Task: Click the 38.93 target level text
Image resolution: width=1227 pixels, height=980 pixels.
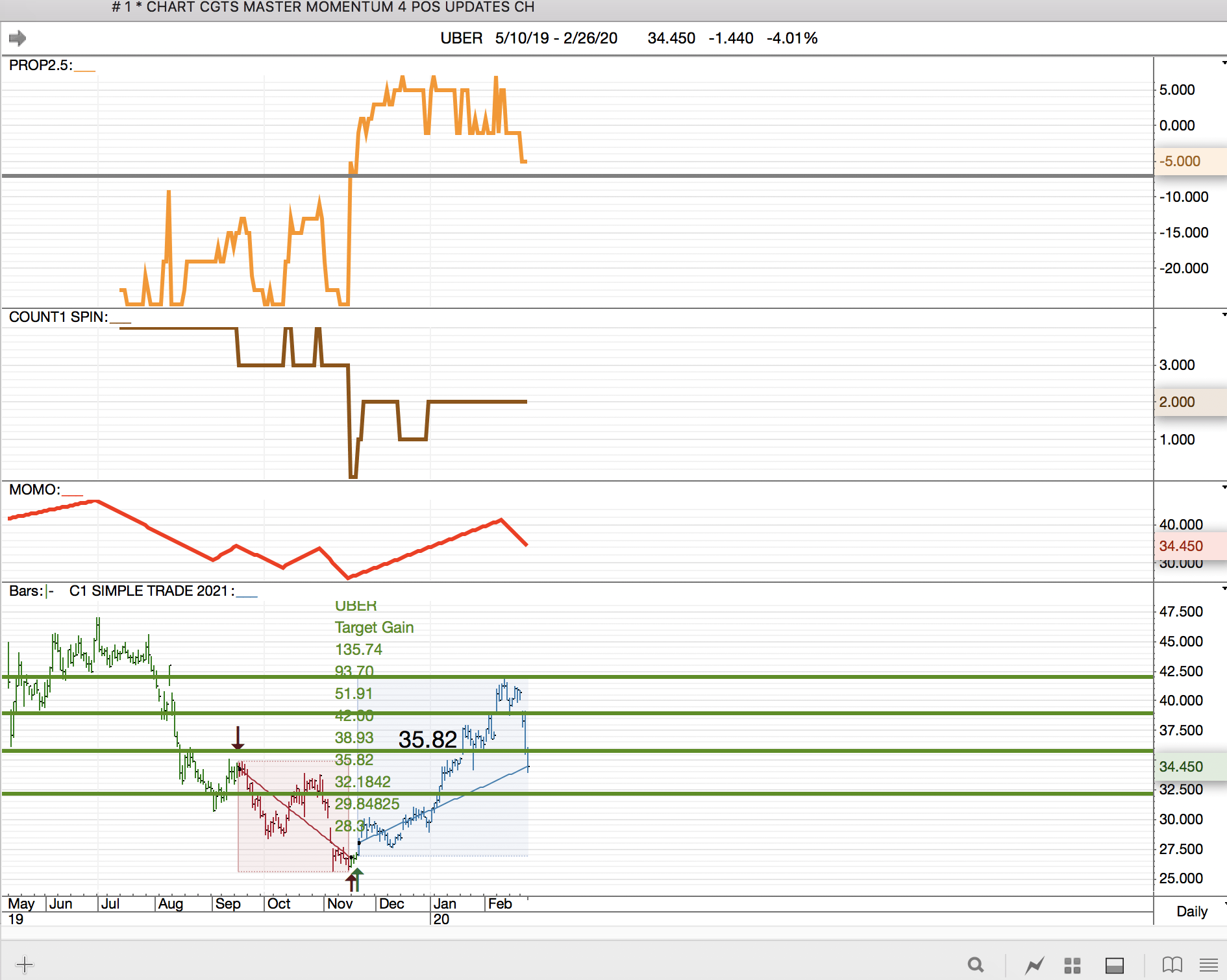Action: pyautogui.click(x=354, y=738)
